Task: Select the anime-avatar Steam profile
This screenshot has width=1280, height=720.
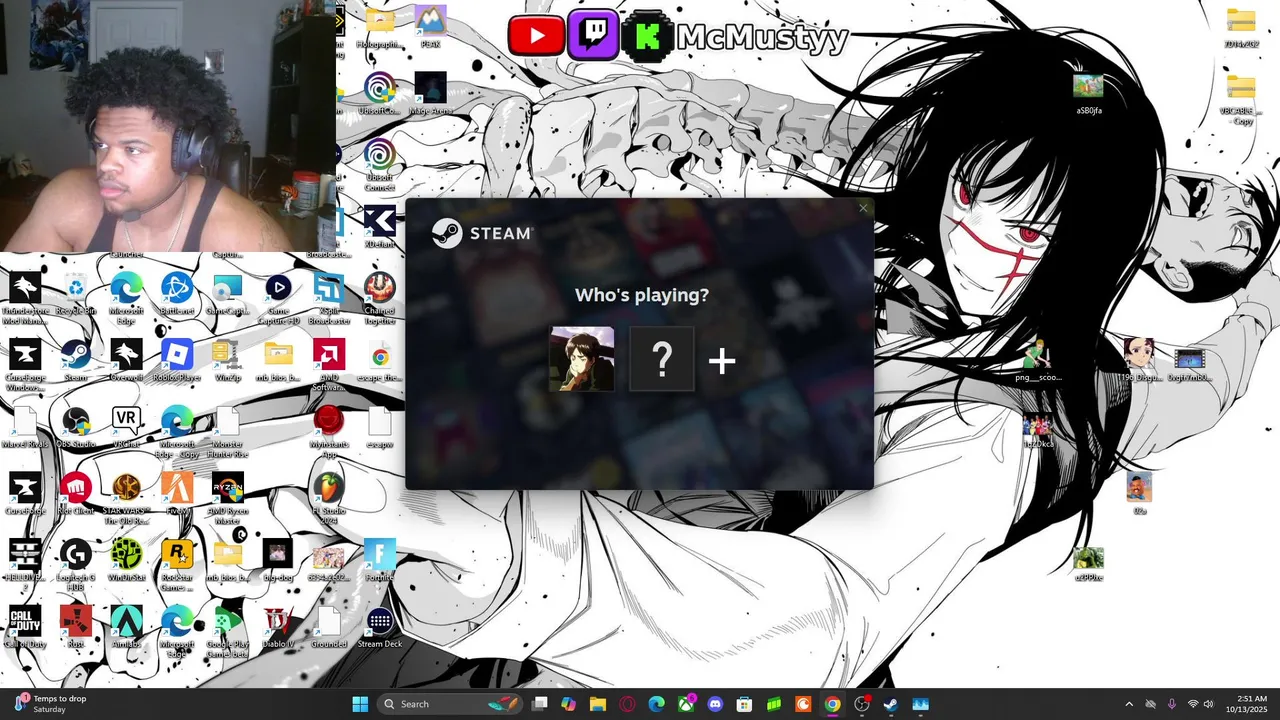Action: click(x=582, y=359)
